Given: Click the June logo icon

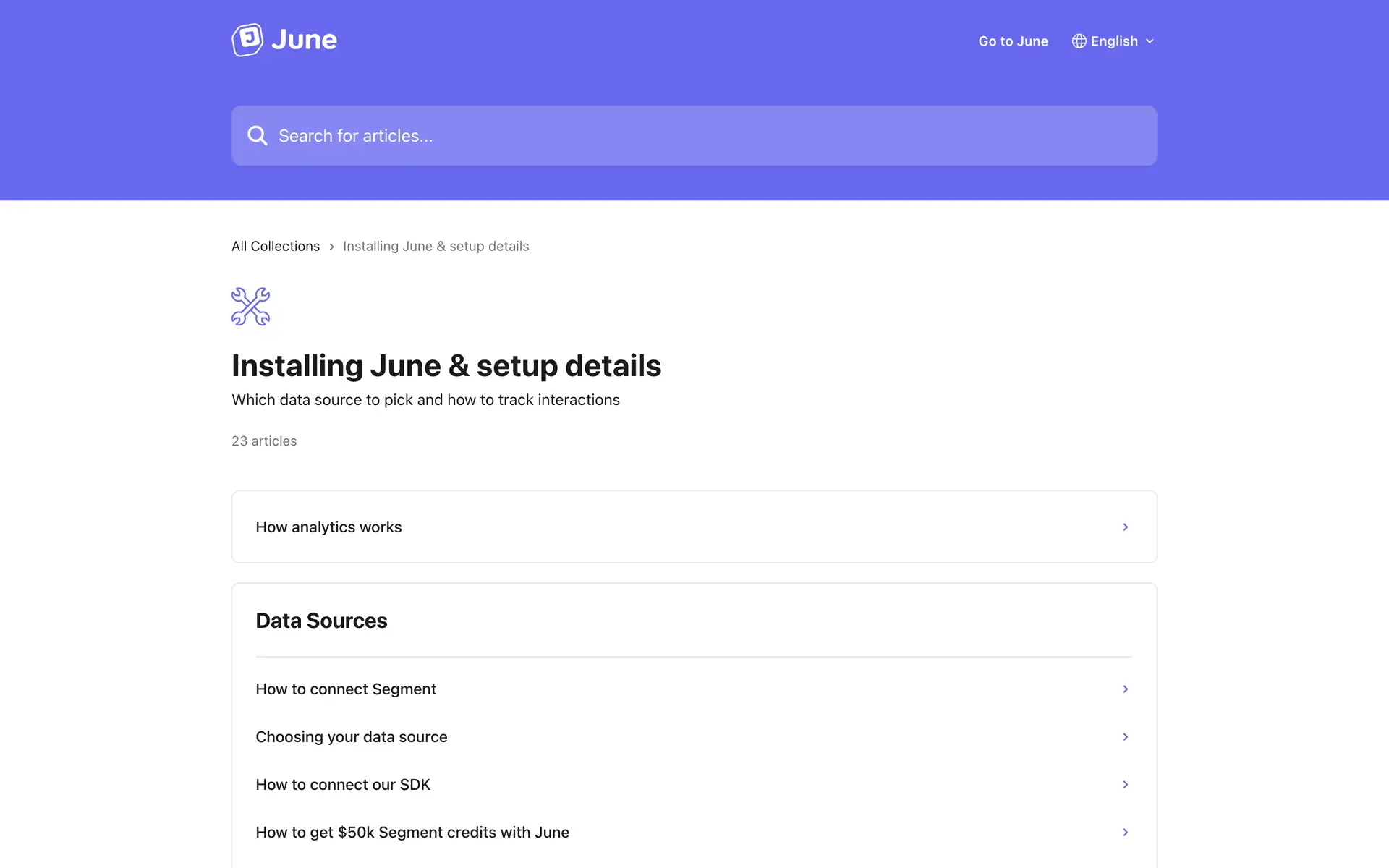Looking at the screenshot, I should (247, 40).
